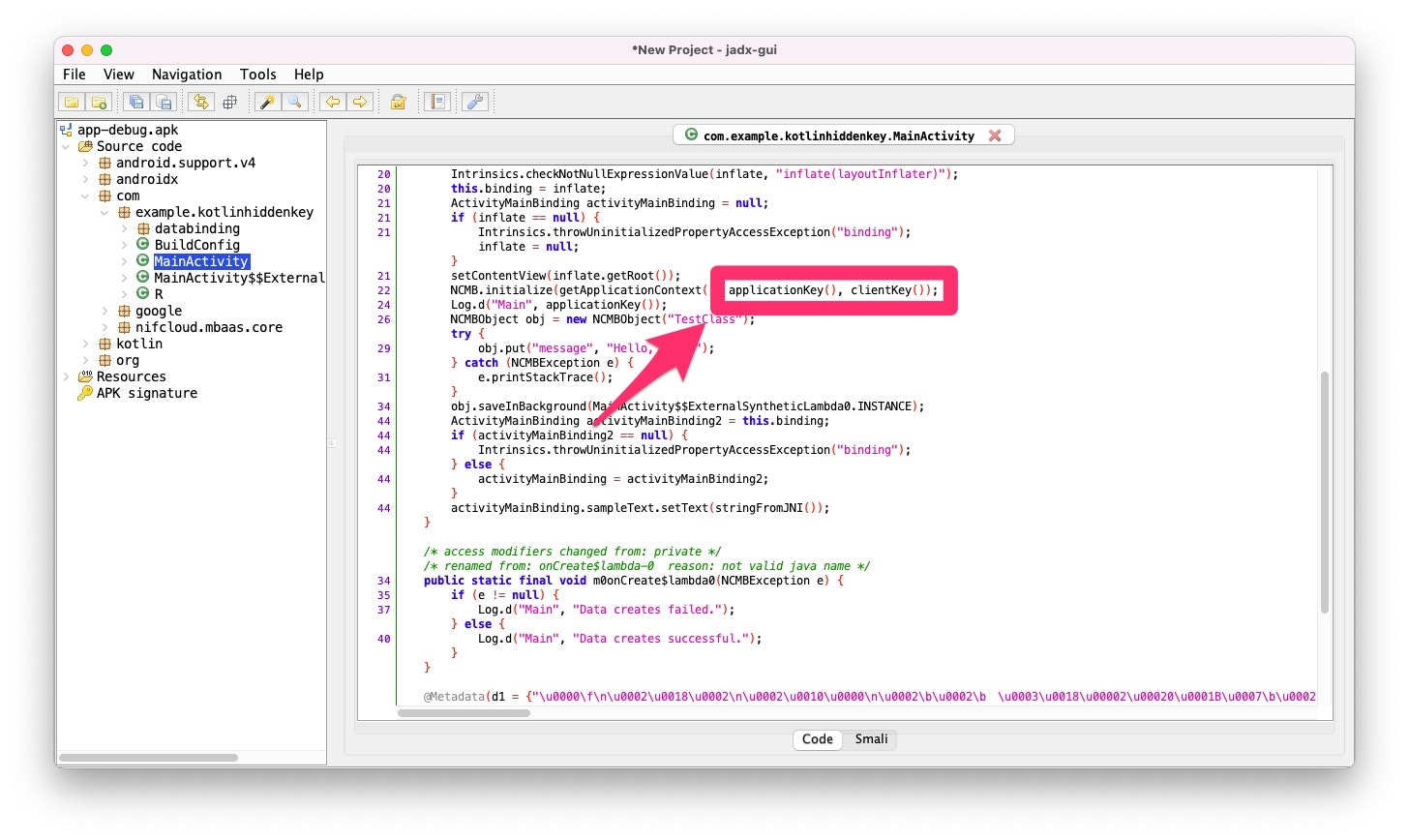The width and height of the screenshot is (1409, 840).
Task: Click the google package icon
Action: (124, 312)
